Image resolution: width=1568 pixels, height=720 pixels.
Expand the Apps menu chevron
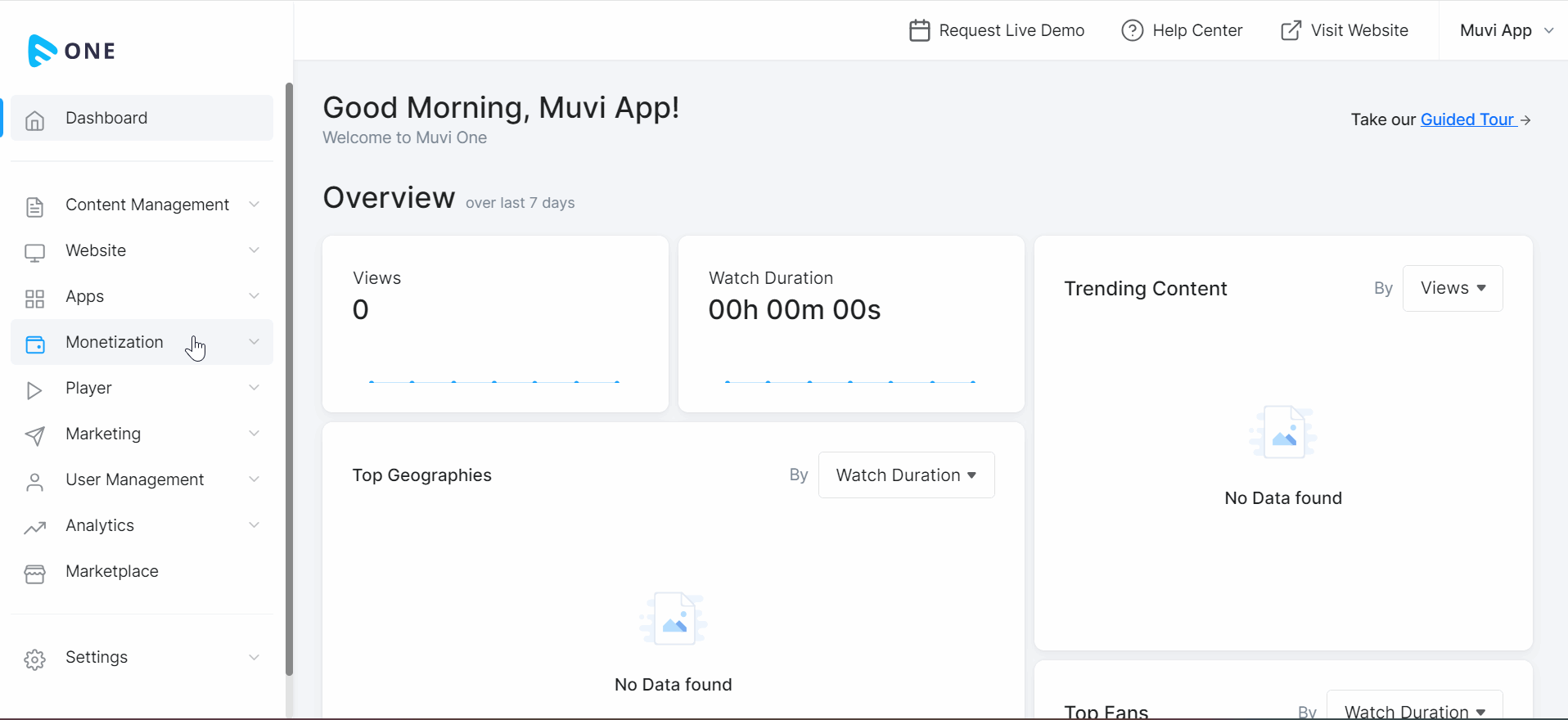(254, 295)
